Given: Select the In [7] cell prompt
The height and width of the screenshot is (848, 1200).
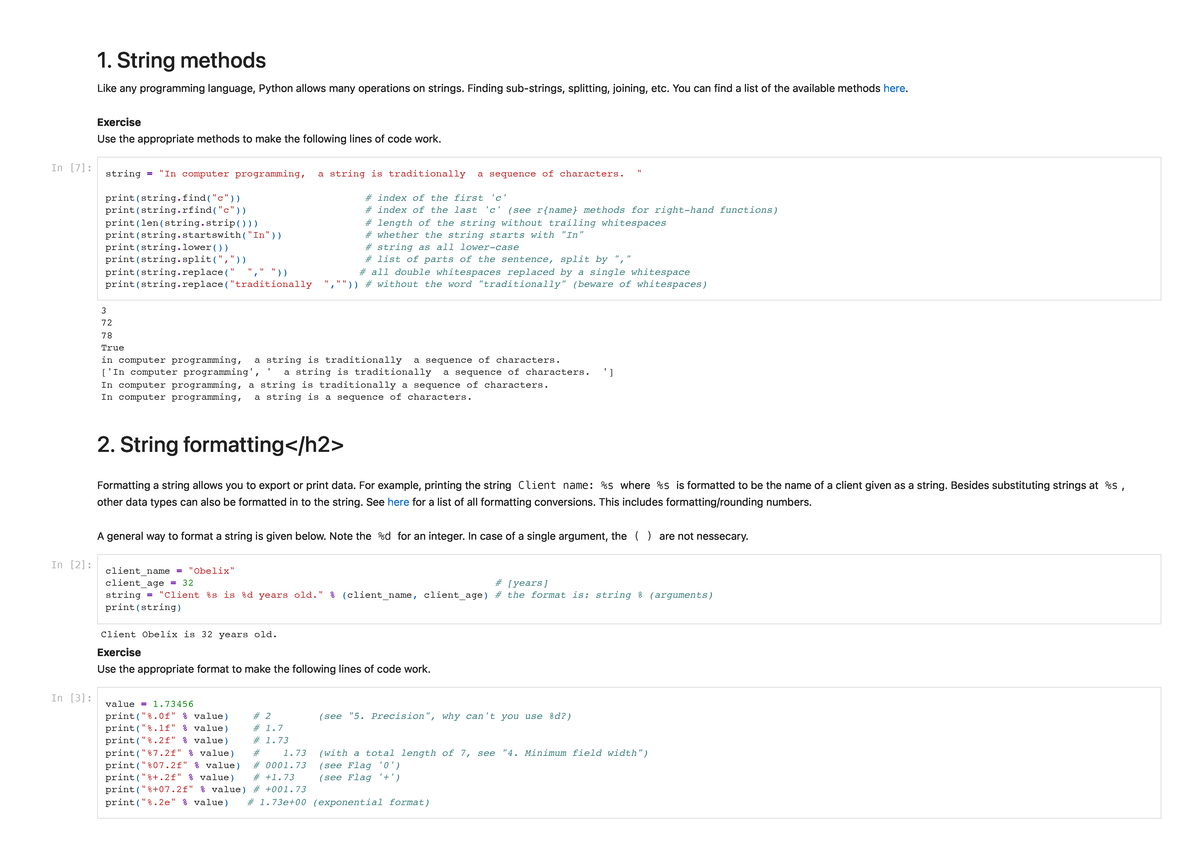Looking at the screenshot, I should click(x=72, y=168).
